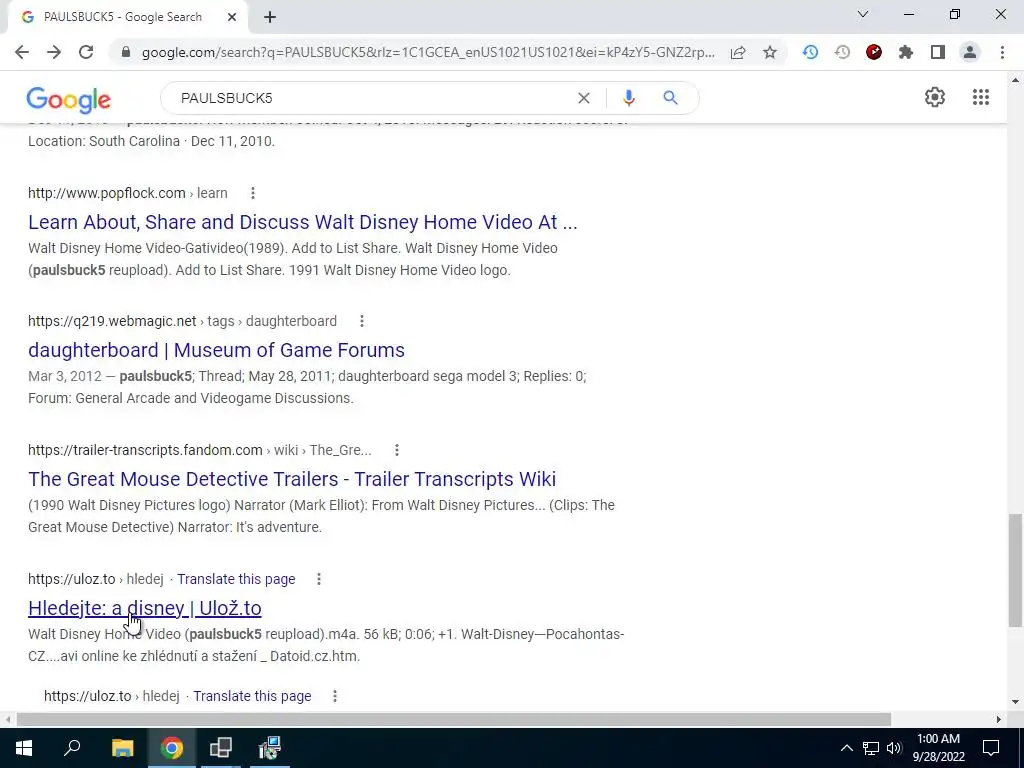Viewport: 1024px width, 768px height.
Task: Open the gray history clock extension
Action: tap(842, 52)
